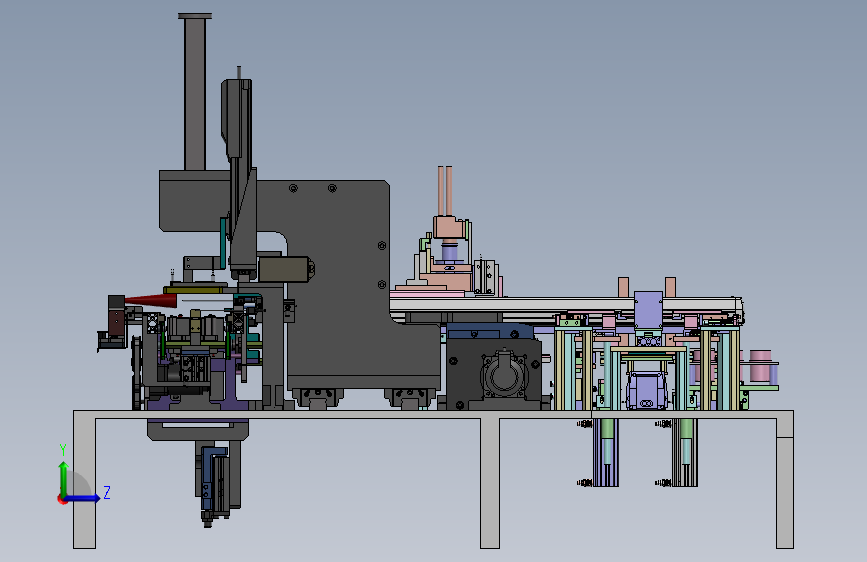Select the purple block on the horizontal rail
The width and height of the screenshot is (867, 562).
click(x=648, y=310)
